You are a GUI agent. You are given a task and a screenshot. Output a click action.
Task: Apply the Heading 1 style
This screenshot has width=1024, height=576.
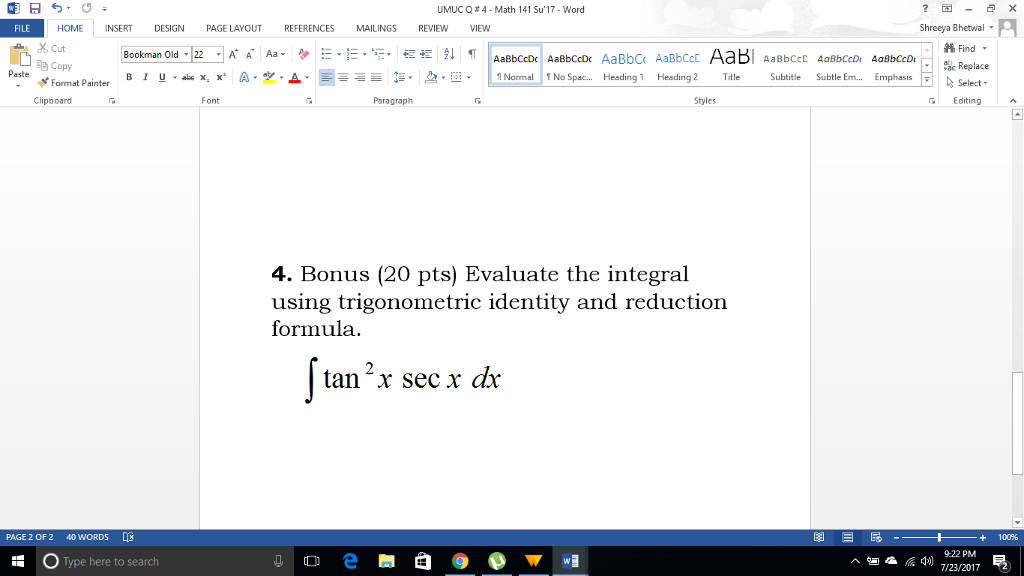pyautogui.click(x=623, y=65)
